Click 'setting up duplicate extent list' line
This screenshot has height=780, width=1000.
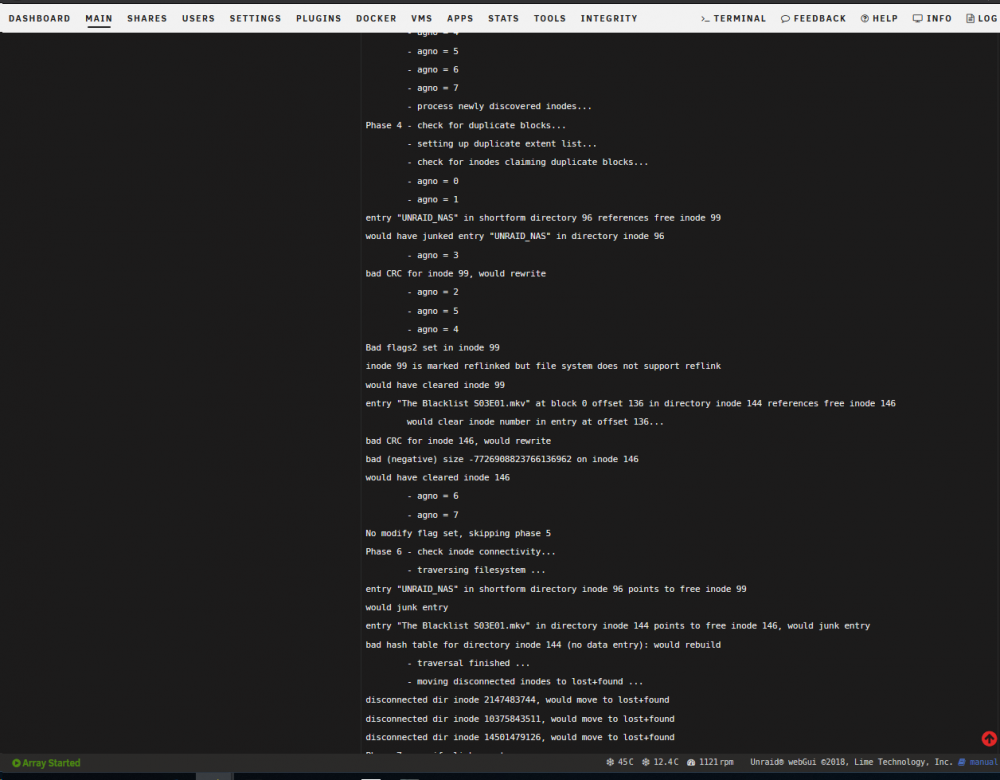pyautogui.click(x=502, y=143)
